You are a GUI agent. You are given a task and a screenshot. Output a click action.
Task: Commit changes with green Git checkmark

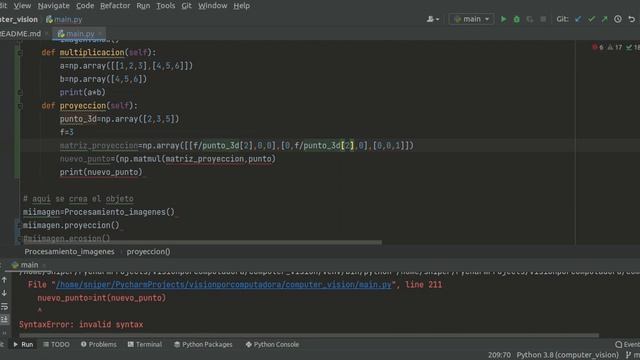pyautogui.click(x=591, y=19)
